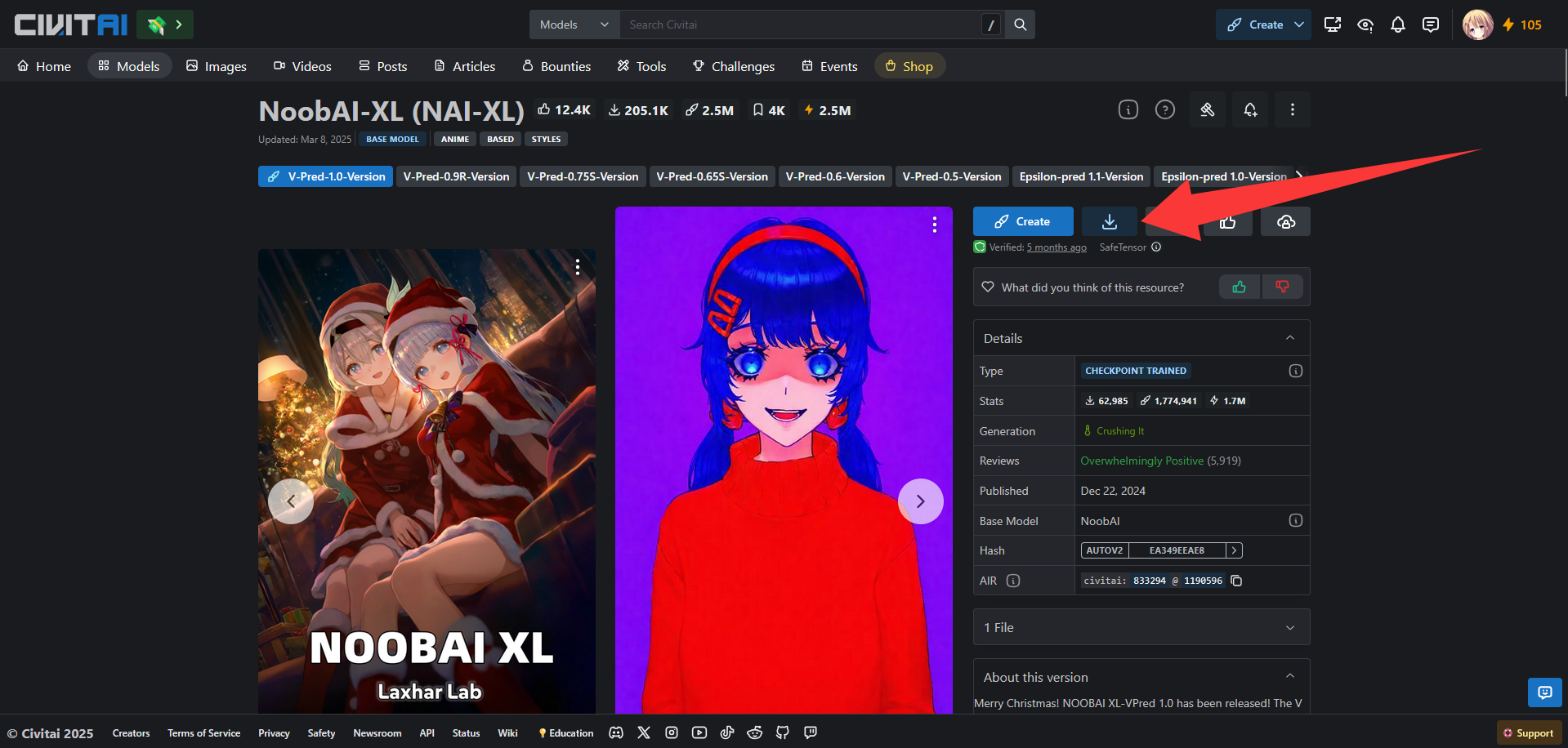Click the cloud save icon button
The image size is (1568, 748).
1285,221
